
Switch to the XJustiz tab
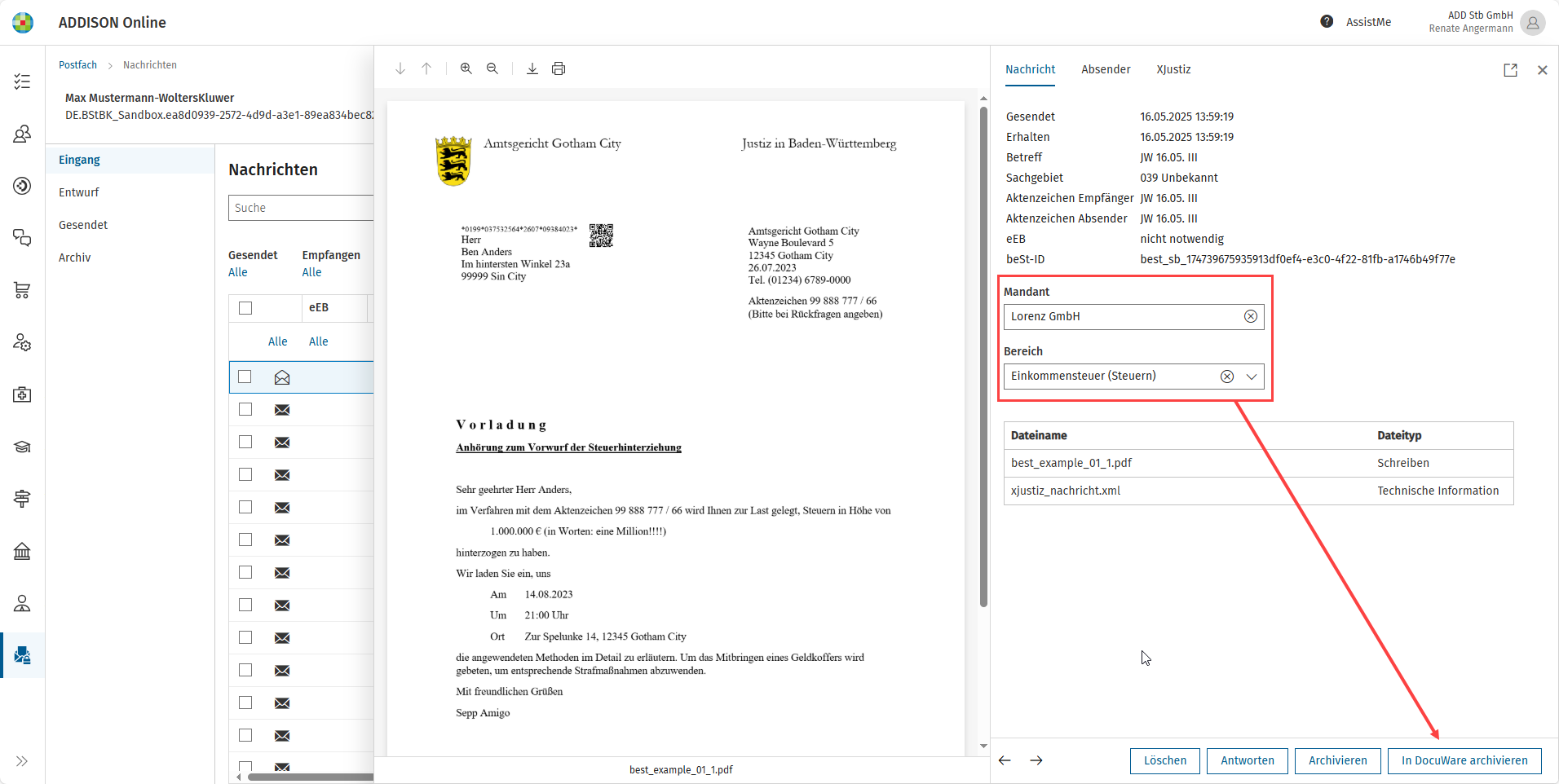tap(1173, 69)
